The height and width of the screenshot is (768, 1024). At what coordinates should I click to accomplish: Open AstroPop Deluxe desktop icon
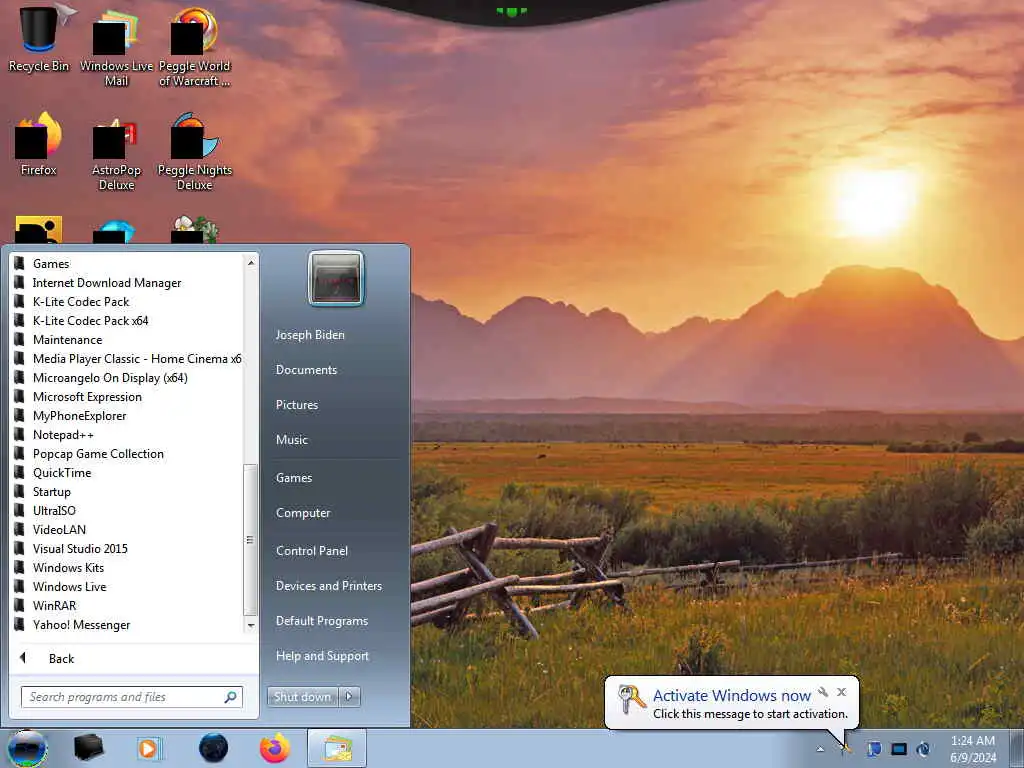pos(116,153)
